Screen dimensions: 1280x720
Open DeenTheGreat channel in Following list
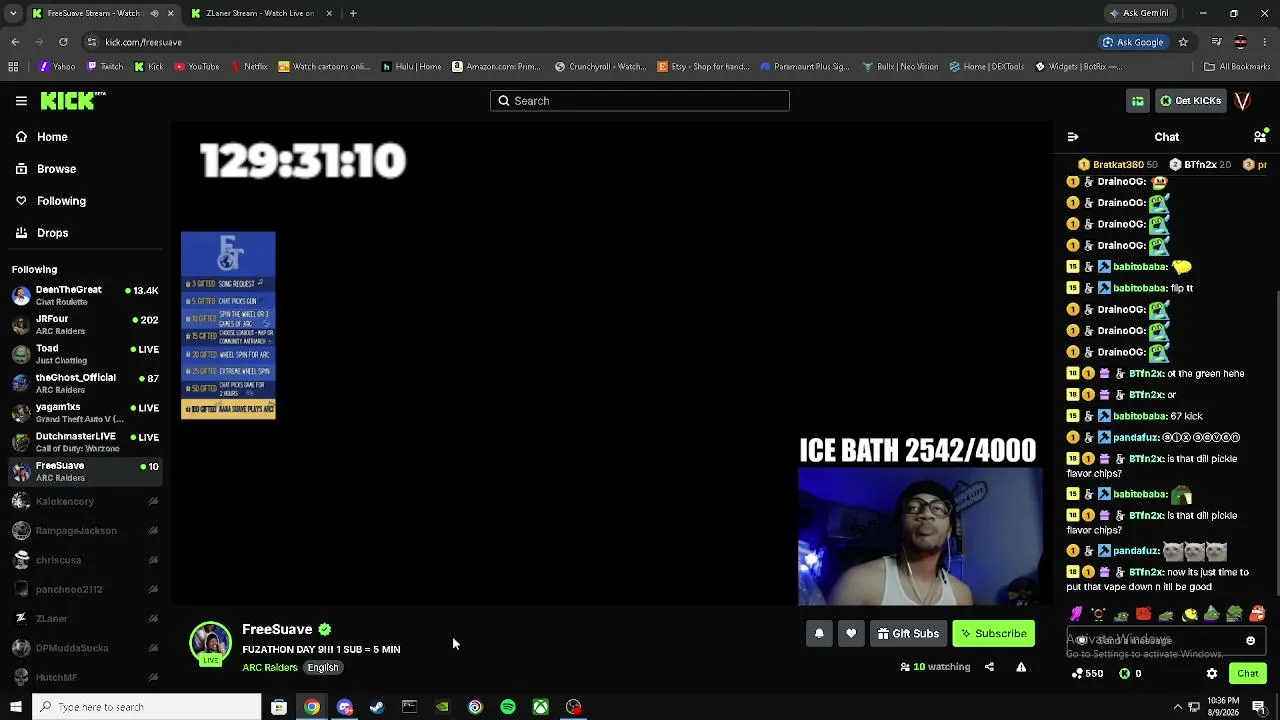tap(85, 295)
